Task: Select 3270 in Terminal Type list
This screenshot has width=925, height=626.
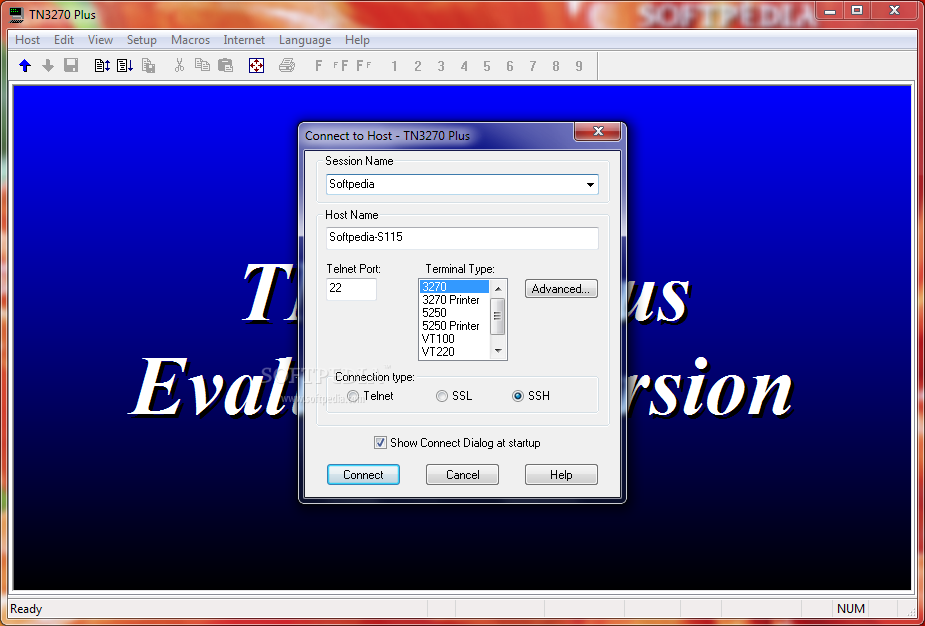Action: 454,287
